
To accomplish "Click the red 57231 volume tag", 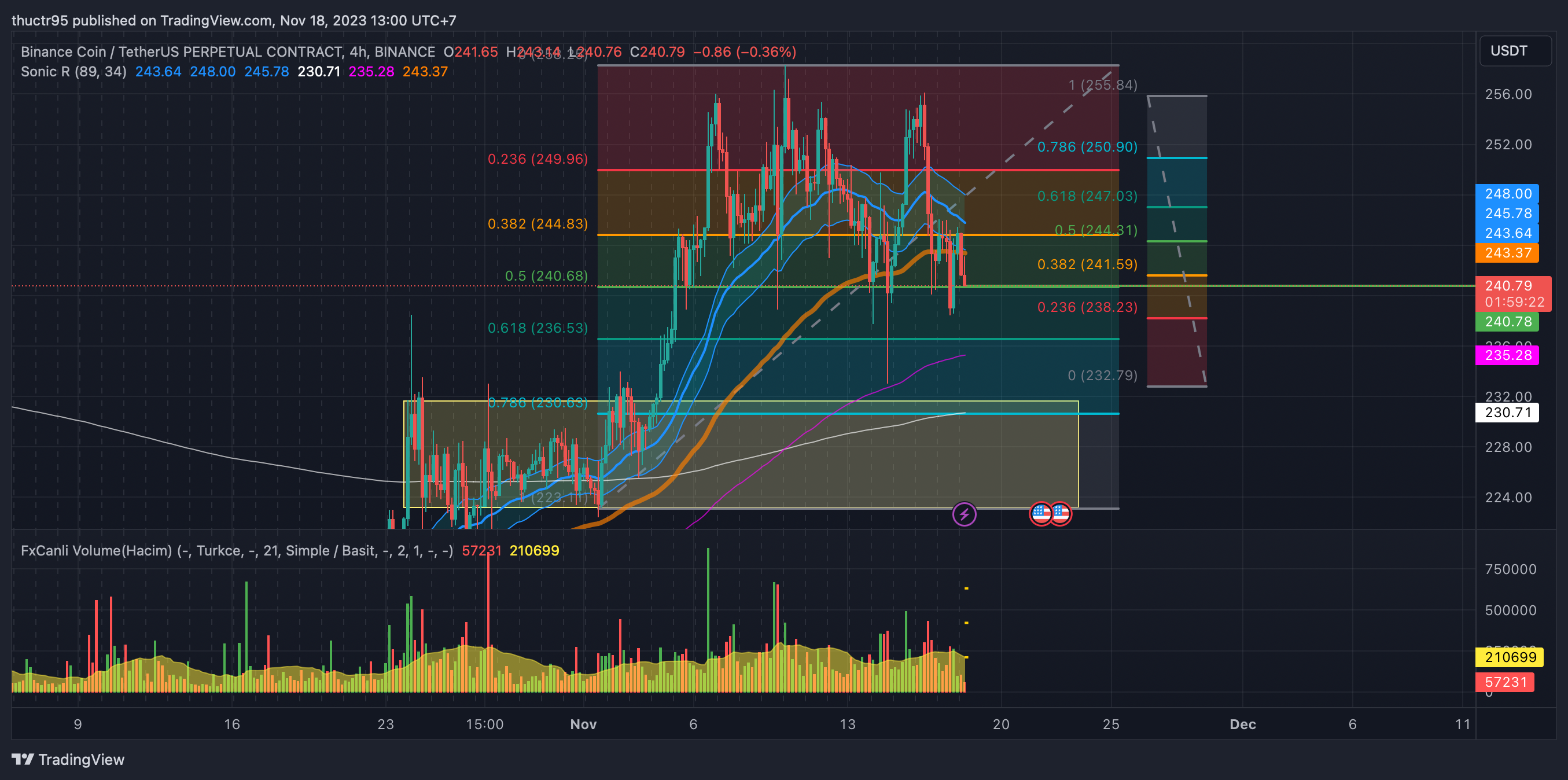I will (x=1505, y=682).
